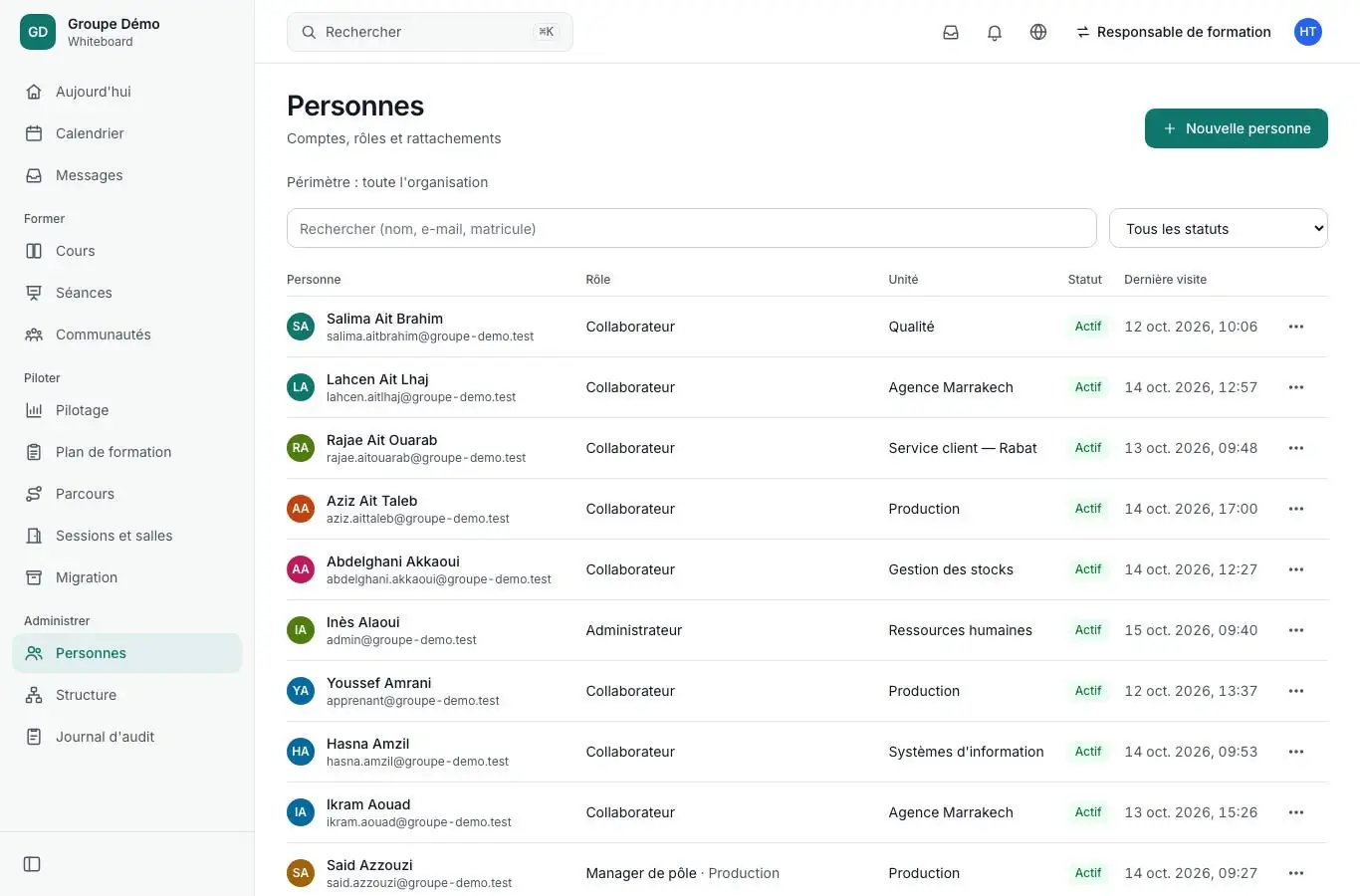Screen dimensions: 1360x896
Task: Click the Nouvelle personne button
Action: click(1237, 128)
